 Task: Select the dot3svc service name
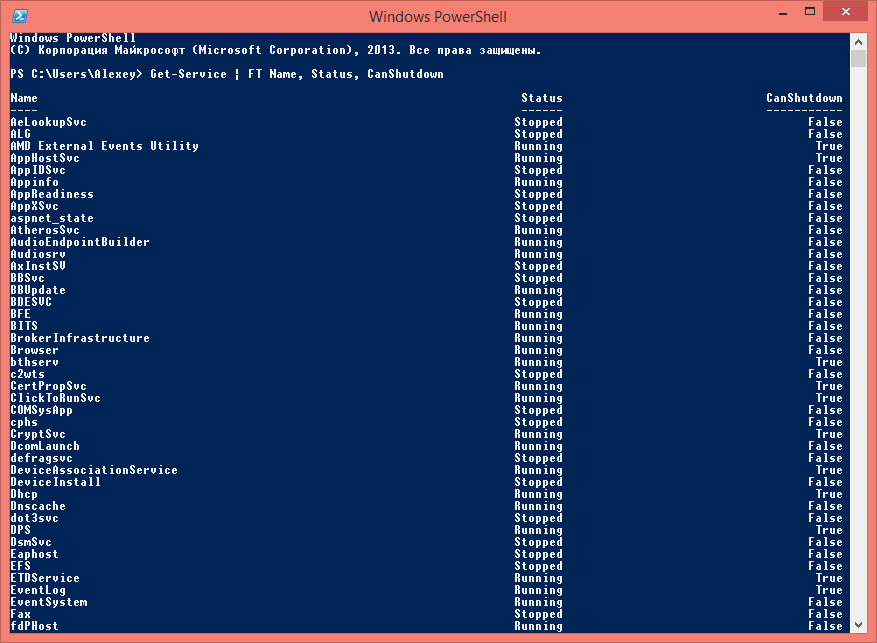[x=35, y=518]
